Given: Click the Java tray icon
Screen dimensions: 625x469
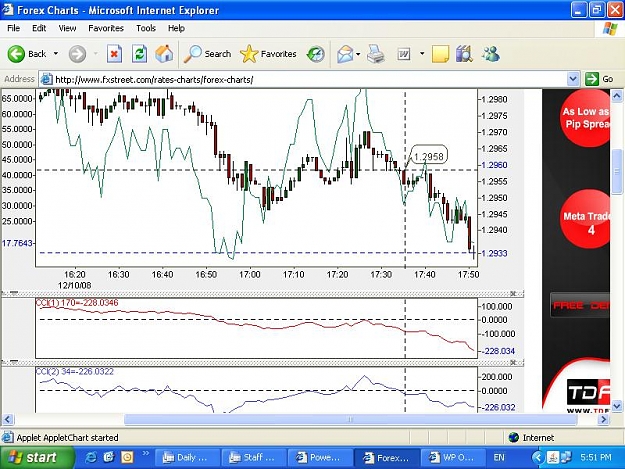Looking at the screenshot, I should tap(553, 457).
